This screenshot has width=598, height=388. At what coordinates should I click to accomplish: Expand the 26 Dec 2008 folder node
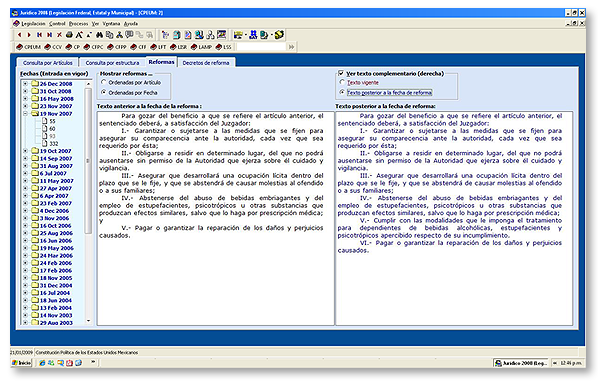[25, 84]
